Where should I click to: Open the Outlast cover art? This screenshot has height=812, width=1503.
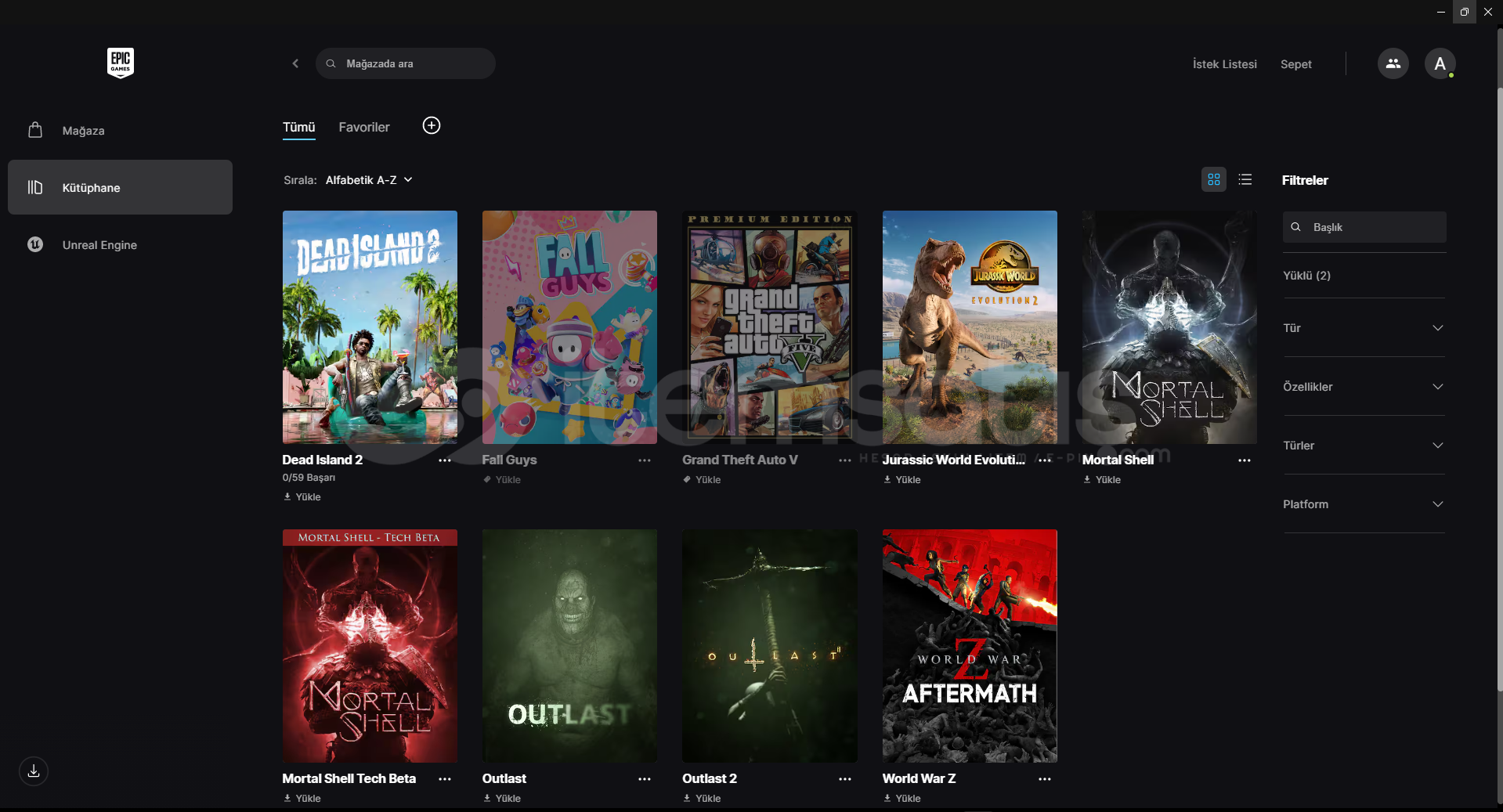point(569,646)
